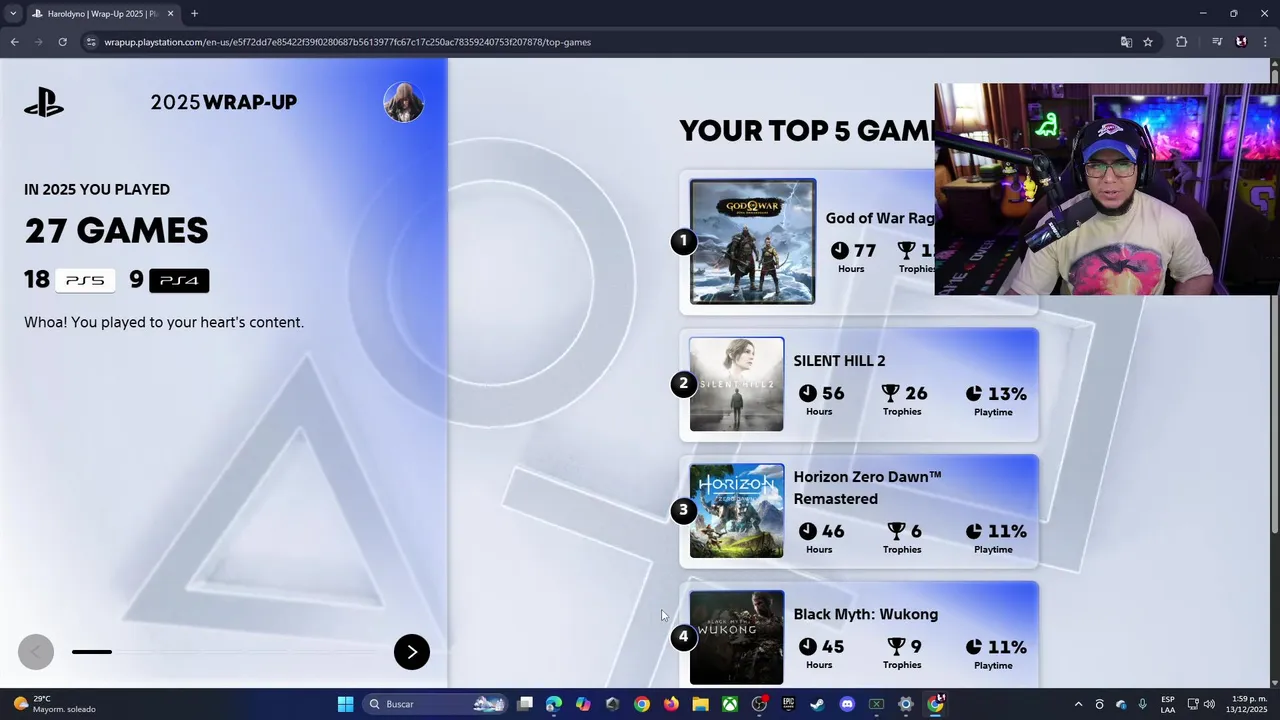Open the weather widget showing 29°C
The image size is (1280, 720).
point(55,704)
